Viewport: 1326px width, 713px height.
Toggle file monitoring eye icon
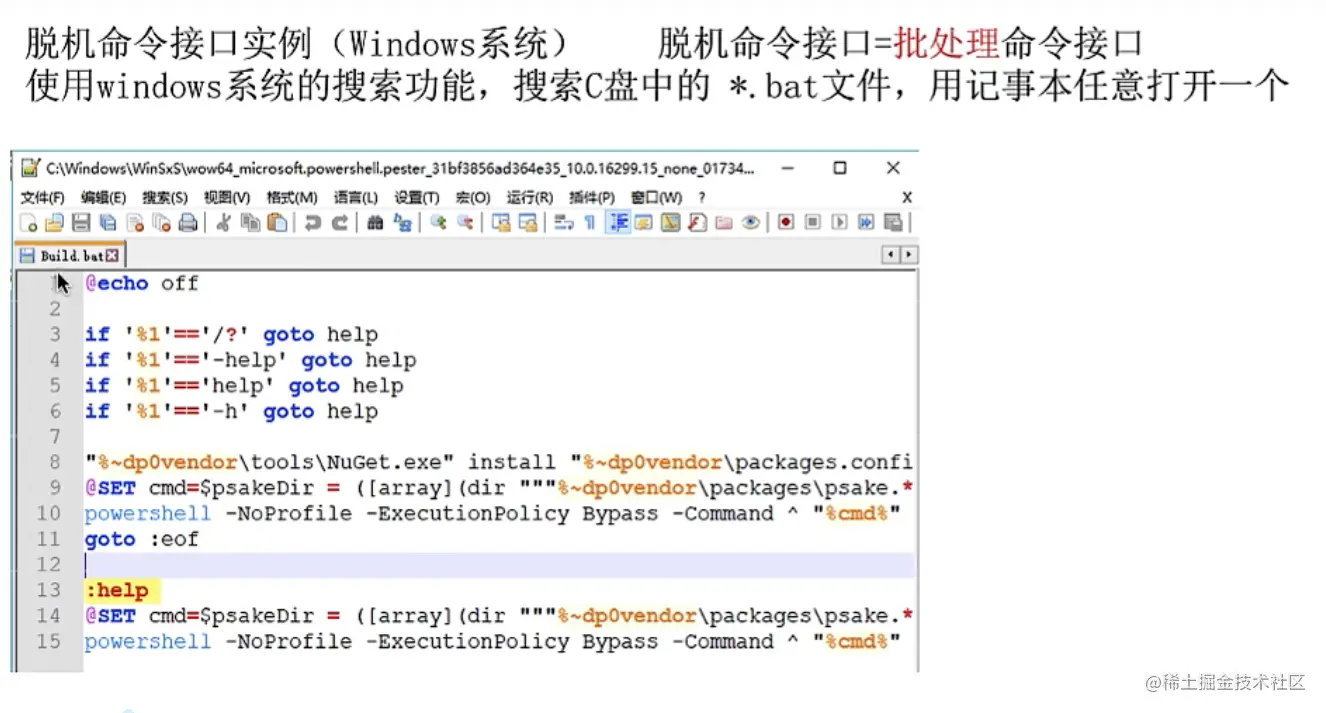(750, 222)
